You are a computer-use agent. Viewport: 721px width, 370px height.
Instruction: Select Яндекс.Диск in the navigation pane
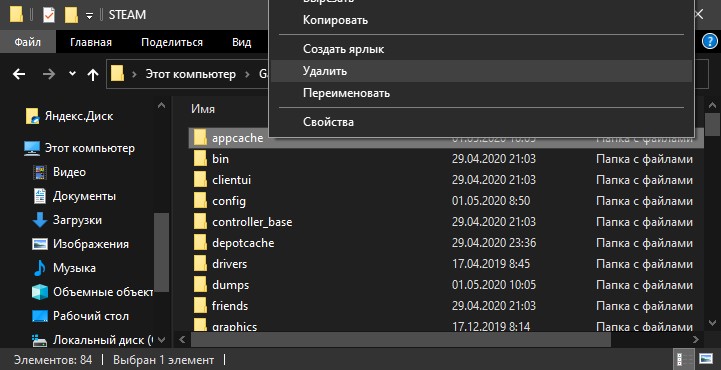[x=79, y=116]
